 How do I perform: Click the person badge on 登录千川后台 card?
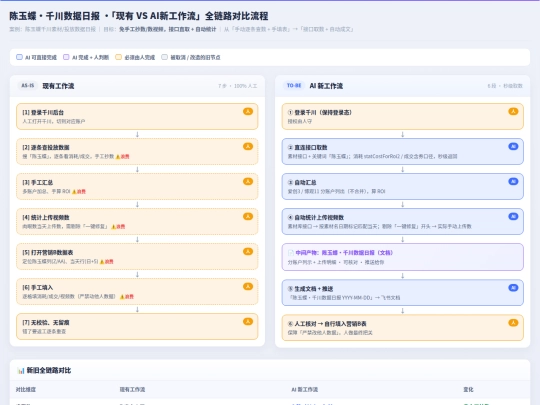248,112
